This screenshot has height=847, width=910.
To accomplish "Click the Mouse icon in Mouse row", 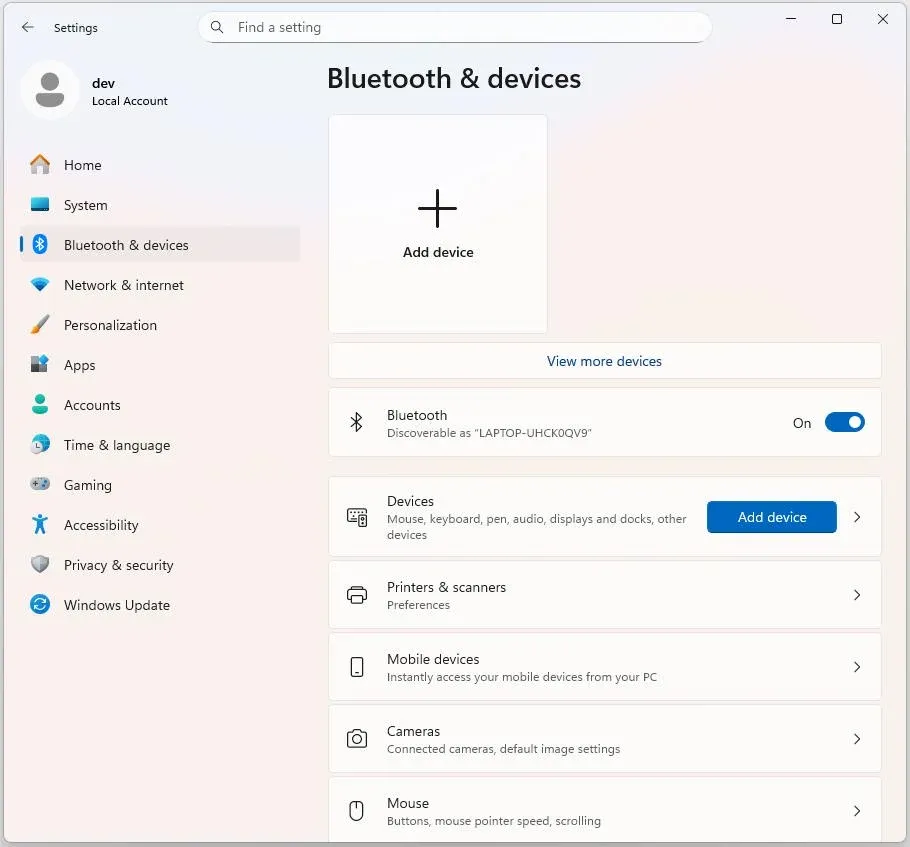I will pos(356,811).
